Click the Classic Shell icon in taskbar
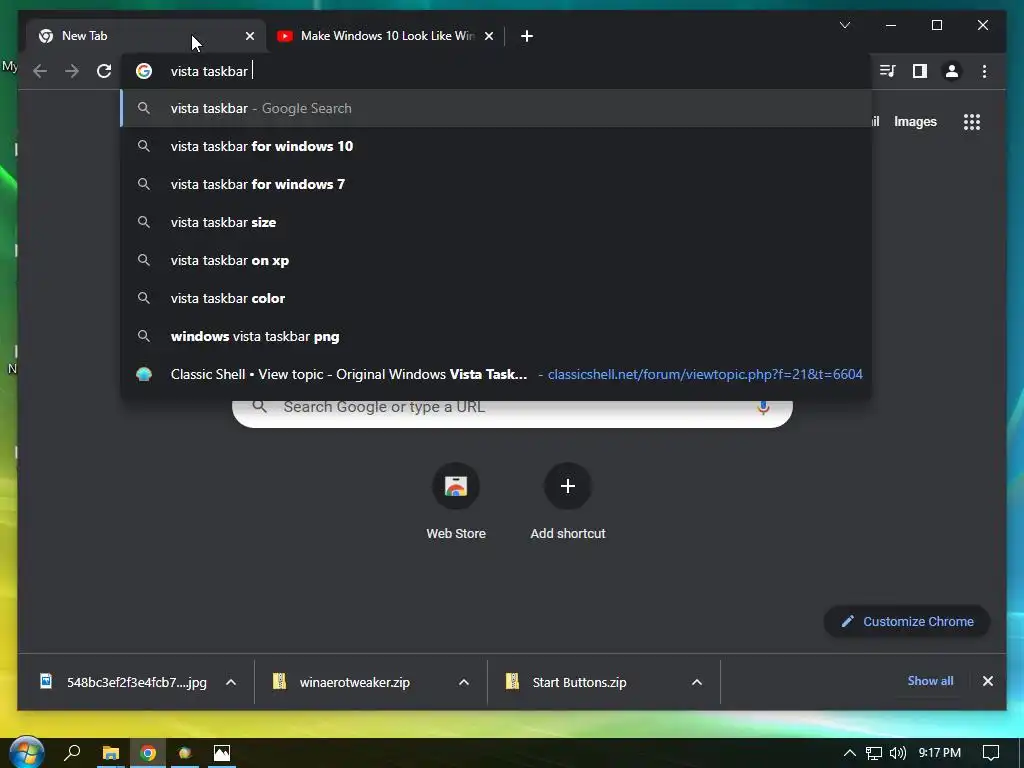 point(185,753)
